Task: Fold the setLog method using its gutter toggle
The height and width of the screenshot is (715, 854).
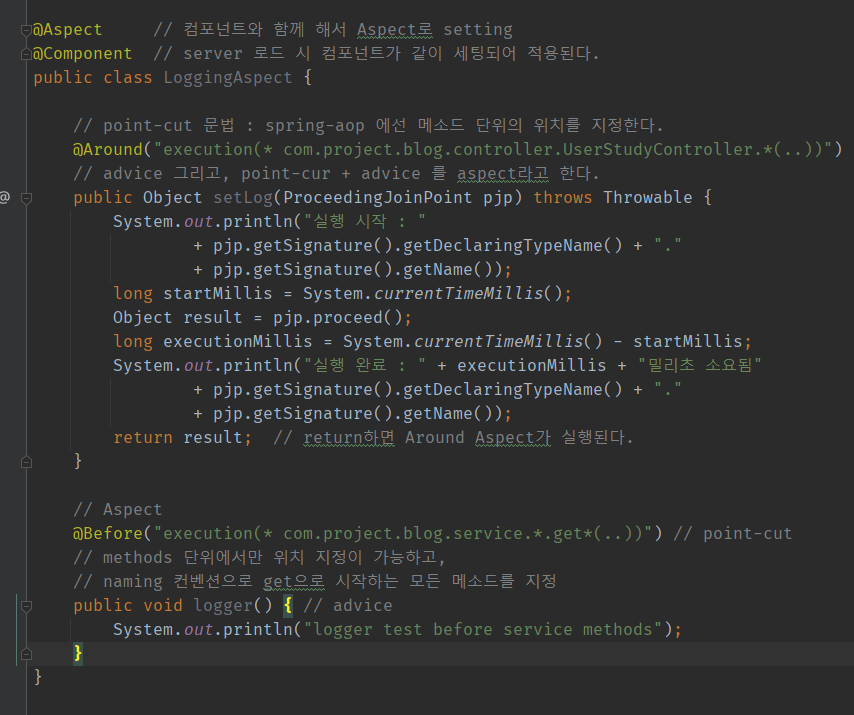Action: [x=26, y=198]
